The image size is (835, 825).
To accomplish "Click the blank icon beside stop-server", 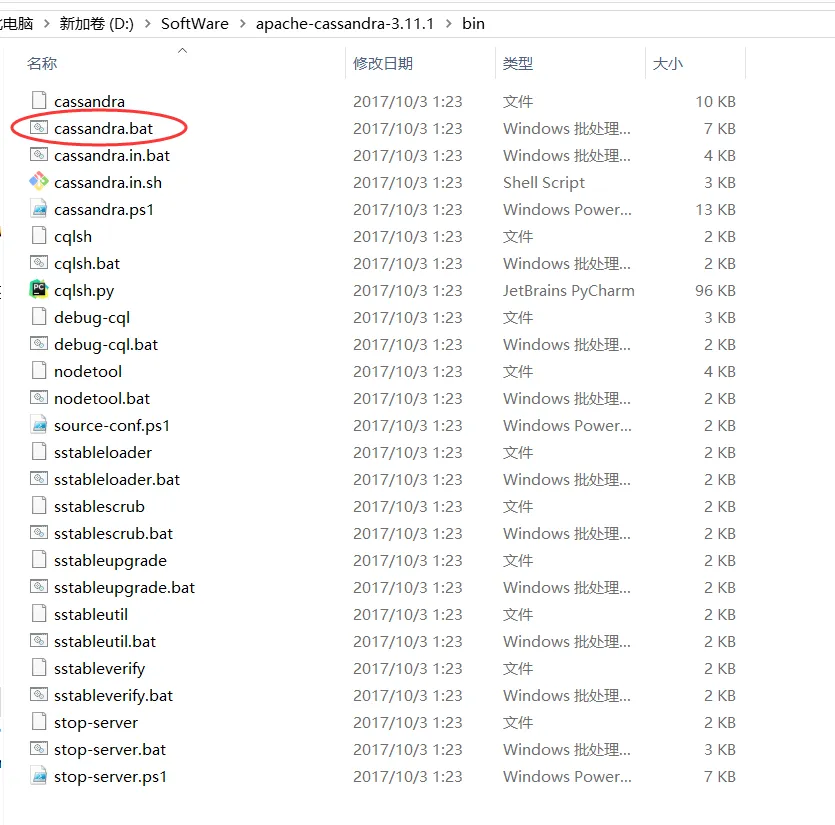I will pyautogui.click(x=39, y=721).
